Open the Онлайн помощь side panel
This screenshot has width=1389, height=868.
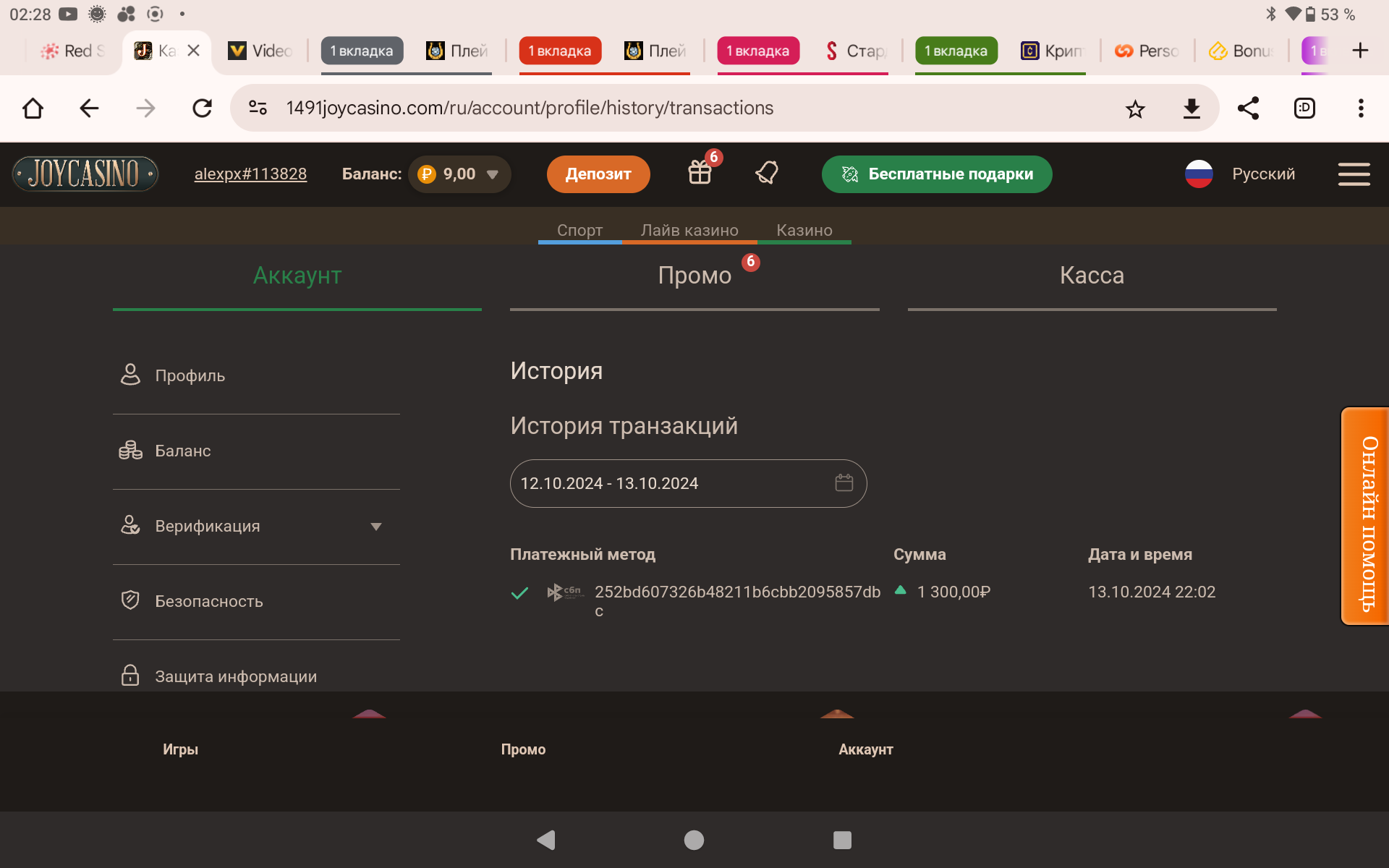click(1366, 516)
